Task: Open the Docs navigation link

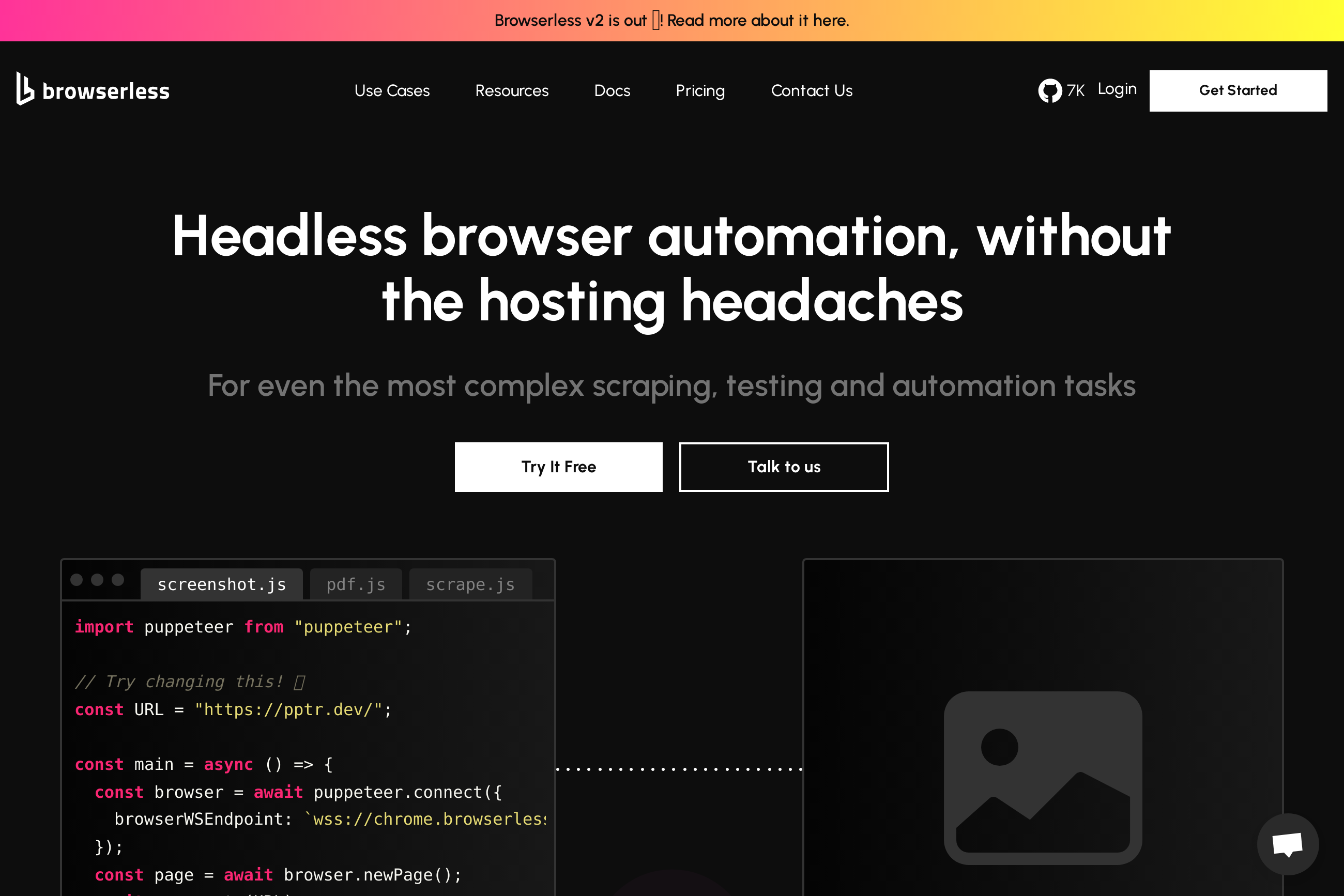Action: coord(612,91)
